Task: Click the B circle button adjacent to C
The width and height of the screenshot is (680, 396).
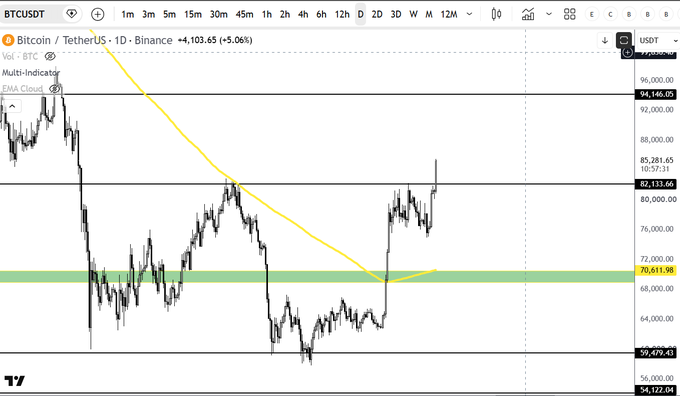Action: coord(629,14)
